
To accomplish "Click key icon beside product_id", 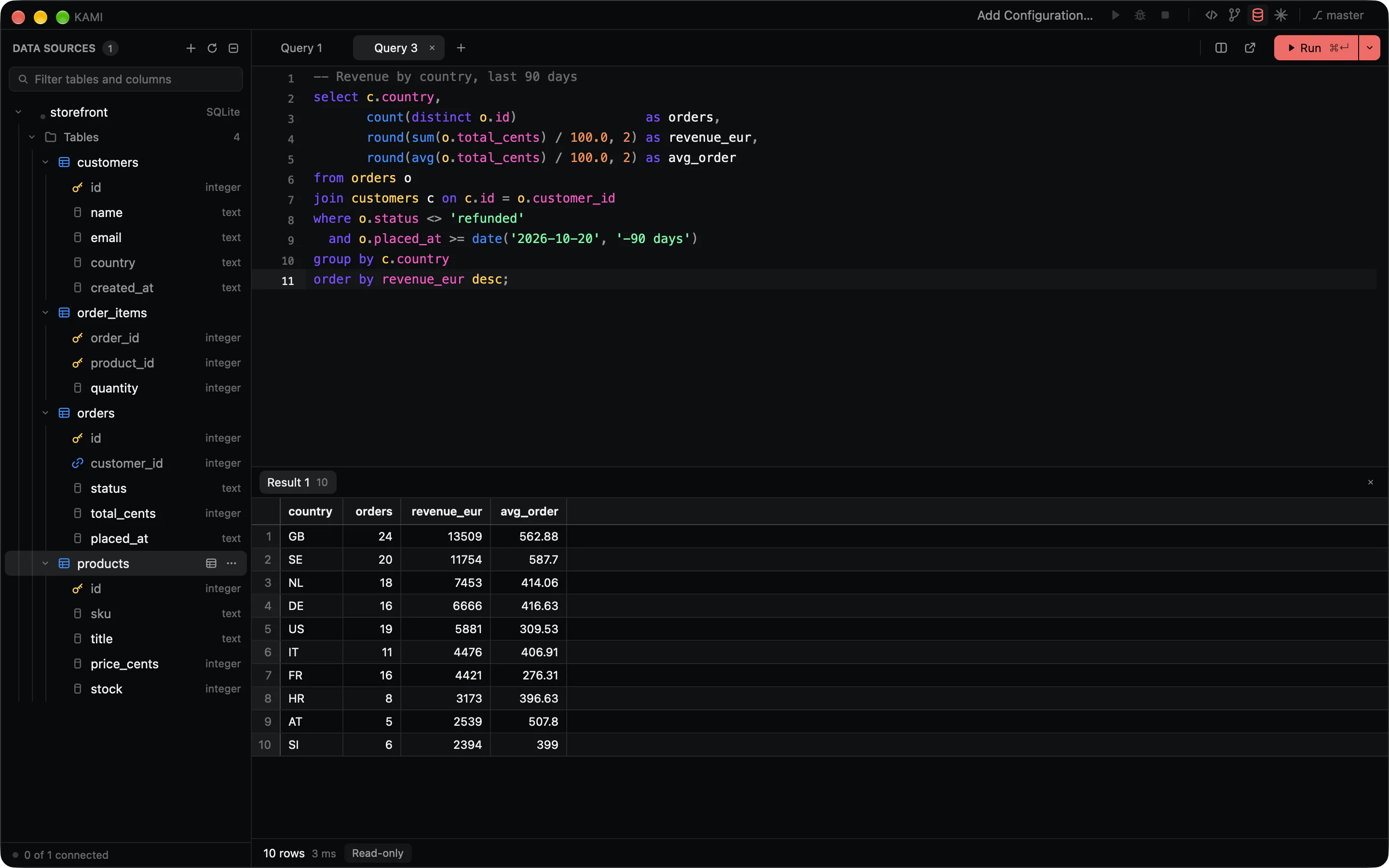I will coord(78,363).
